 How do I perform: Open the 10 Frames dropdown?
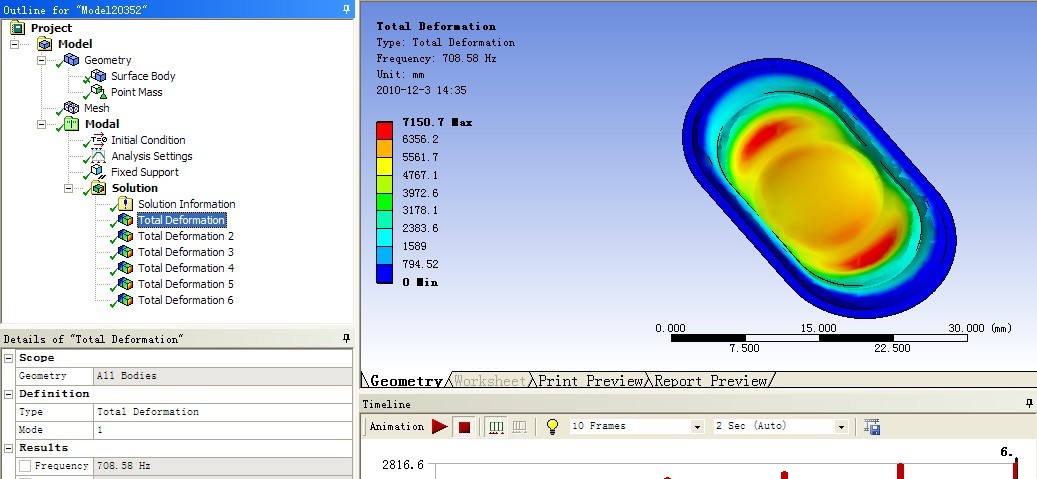pos(697,427)
